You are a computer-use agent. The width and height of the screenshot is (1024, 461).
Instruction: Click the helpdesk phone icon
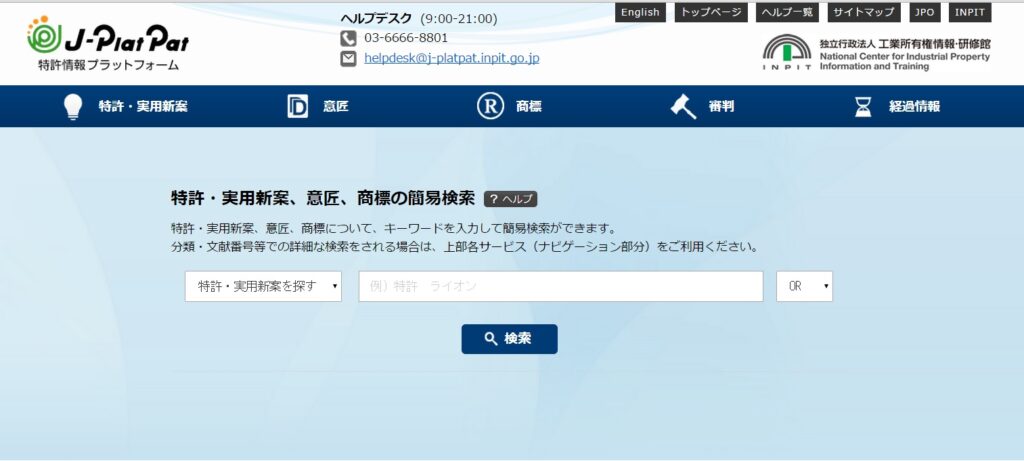click(x=348, y=38)
